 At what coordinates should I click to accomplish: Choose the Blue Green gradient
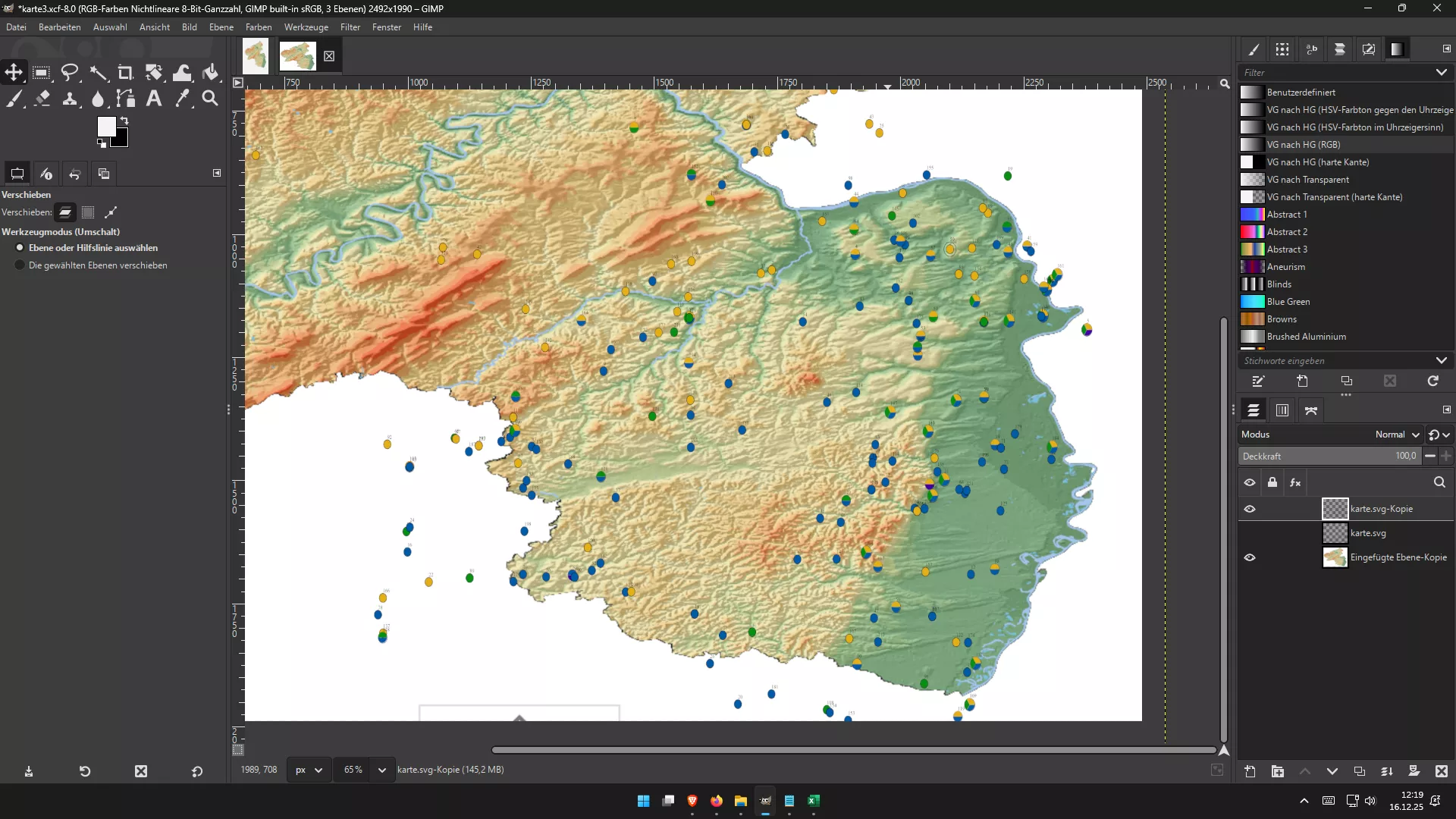pyautogui.click(x=1288, y=302)
